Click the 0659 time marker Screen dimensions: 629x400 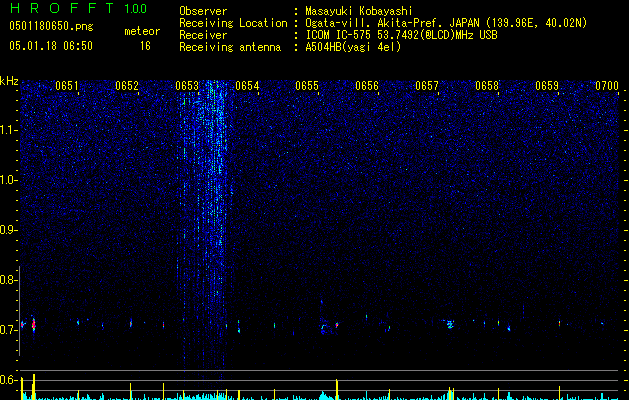click(547, 86)
